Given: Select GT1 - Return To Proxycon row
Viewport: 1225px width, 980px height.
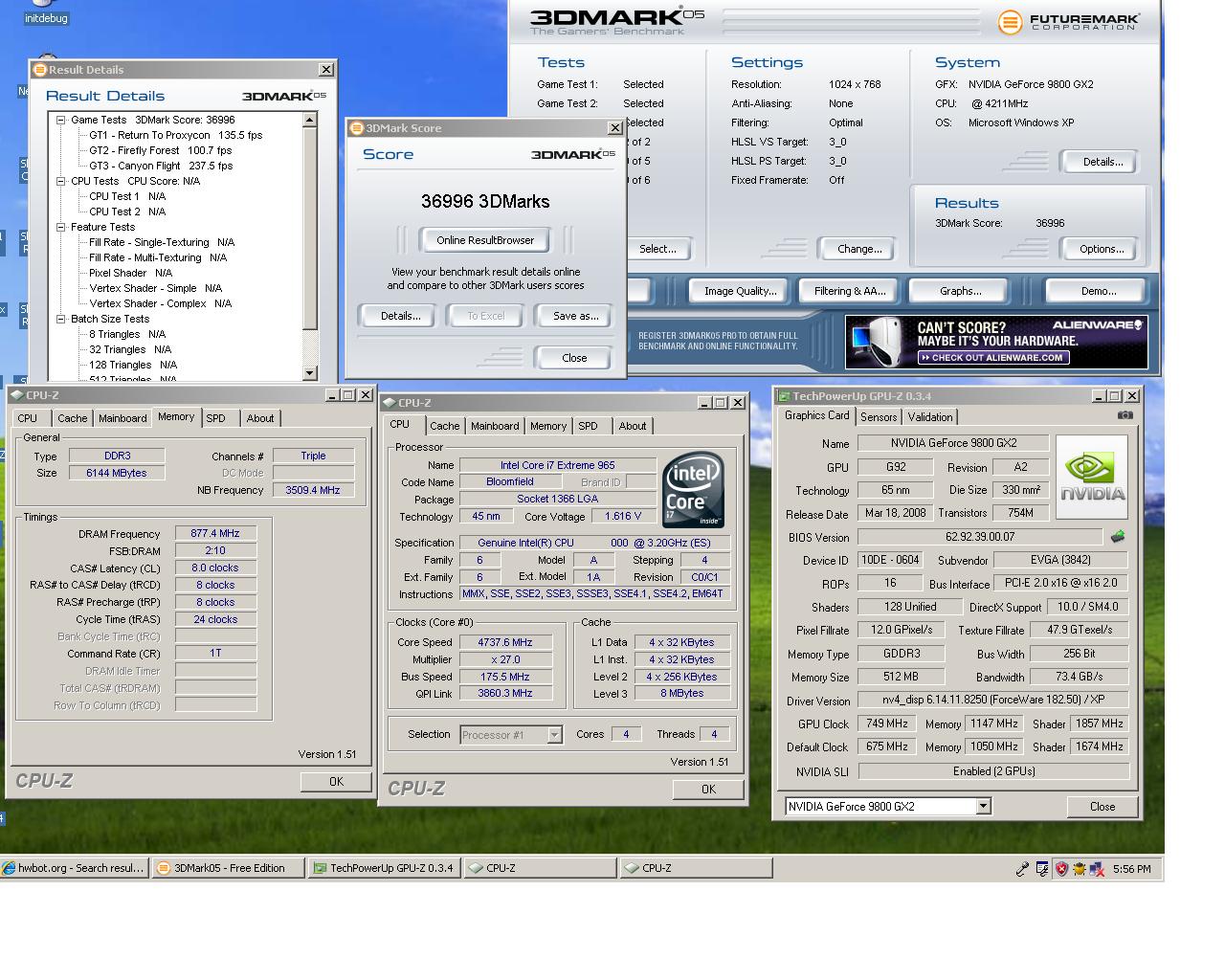Looking at the screenshot, I should point(175,135).
